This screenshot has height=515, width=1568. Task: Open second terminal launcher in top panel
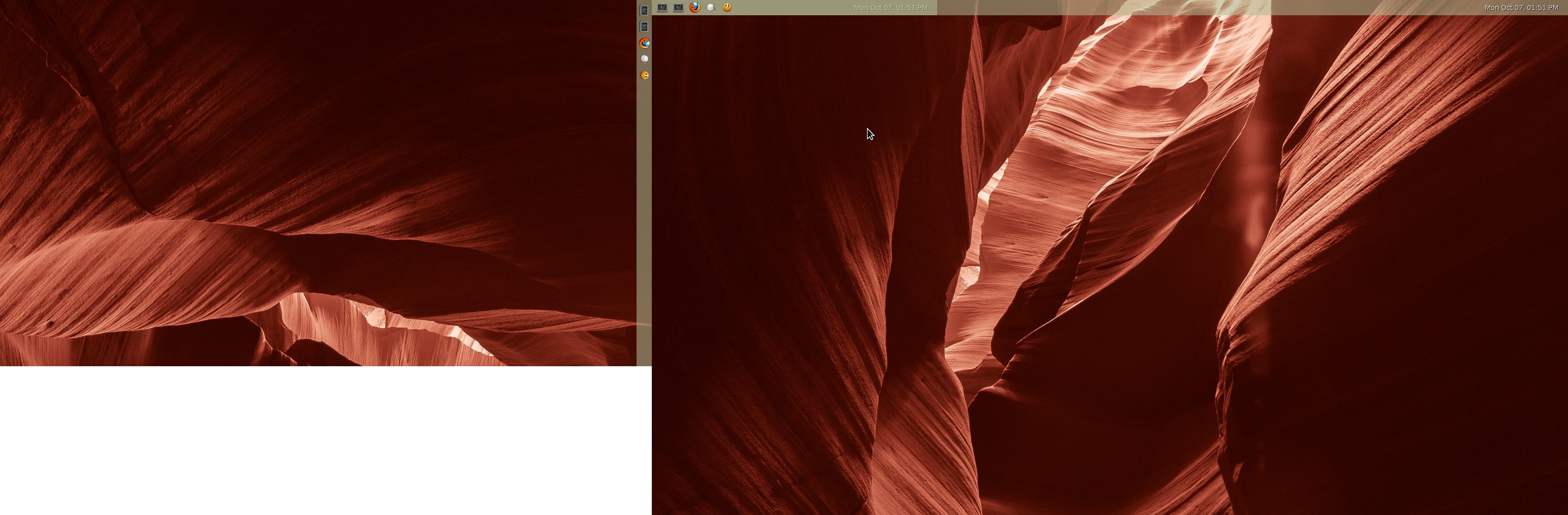[678, 7]
